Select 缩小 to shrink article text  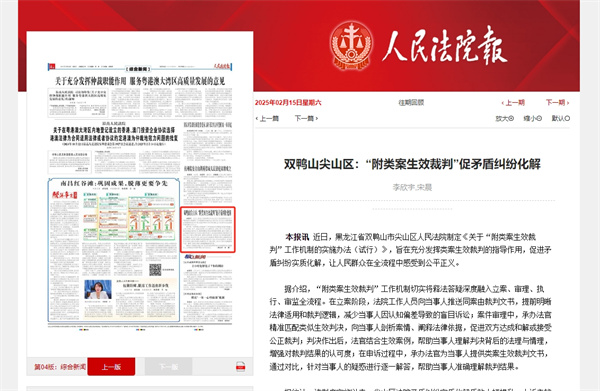coord(533,119)
